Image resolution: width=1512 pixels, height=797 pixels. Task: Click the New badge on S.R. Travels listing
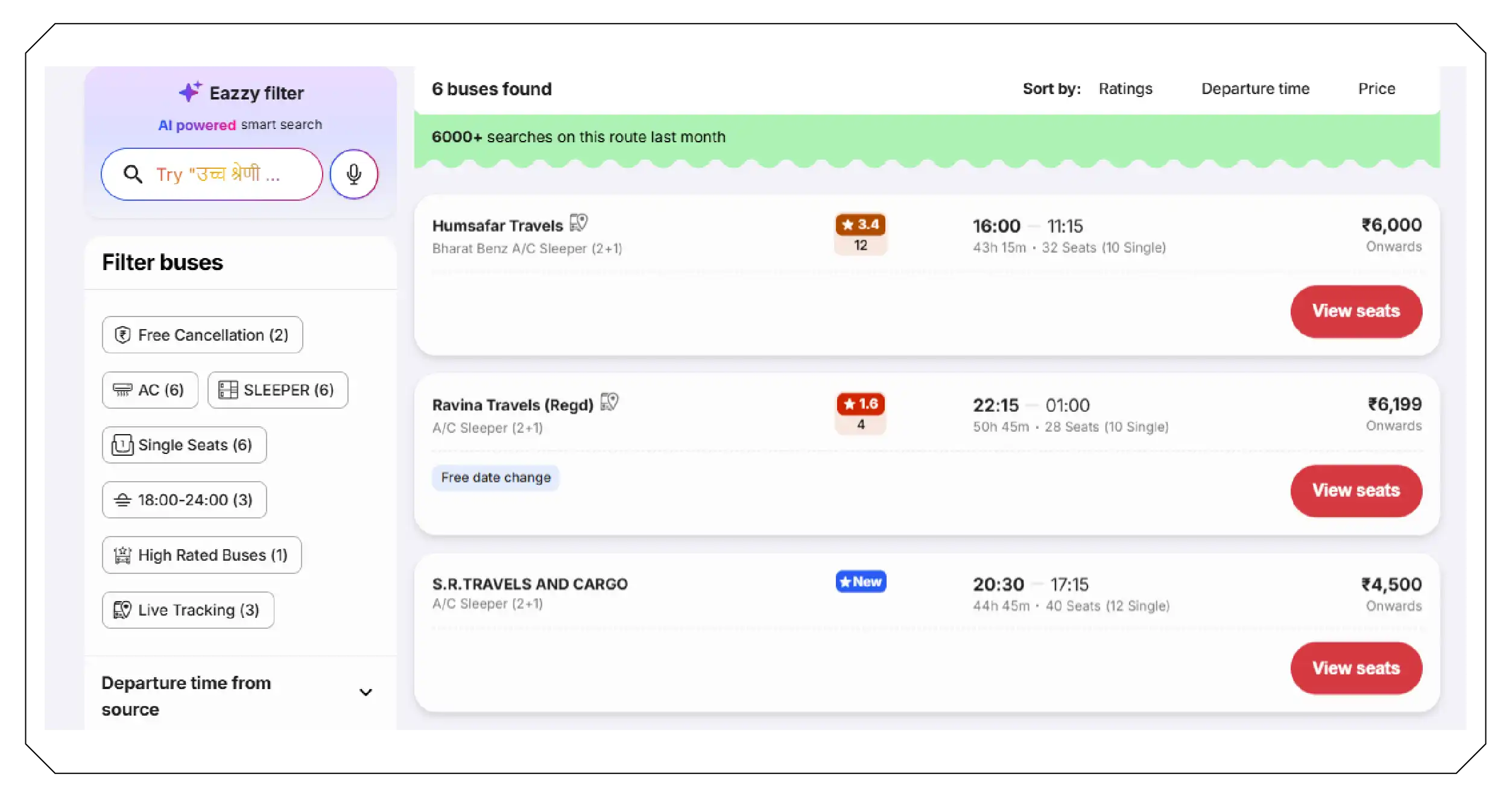coord(861,582)
